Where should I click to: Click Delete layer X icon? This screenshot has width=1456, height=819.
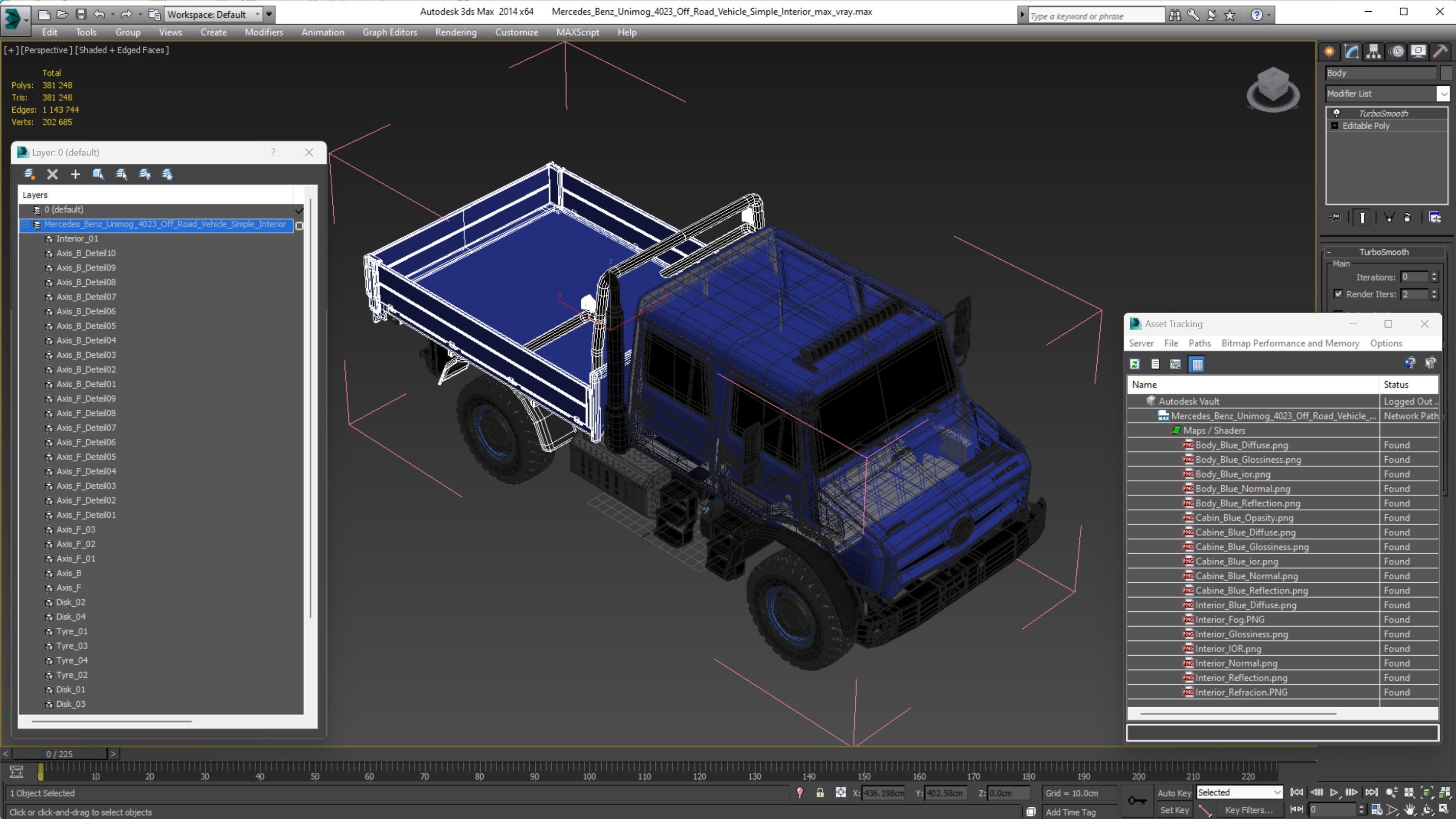point(53,174)
